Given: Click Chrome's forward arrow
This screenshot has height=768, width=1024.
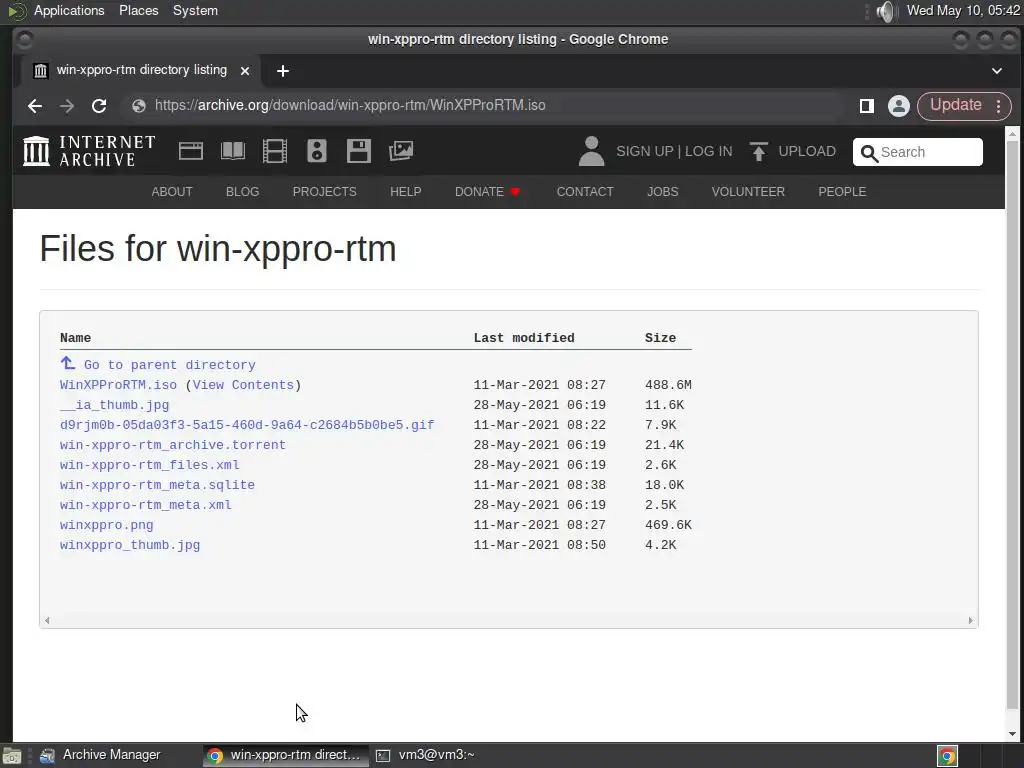Looking at the screenshot, I should tap(67, 106).
